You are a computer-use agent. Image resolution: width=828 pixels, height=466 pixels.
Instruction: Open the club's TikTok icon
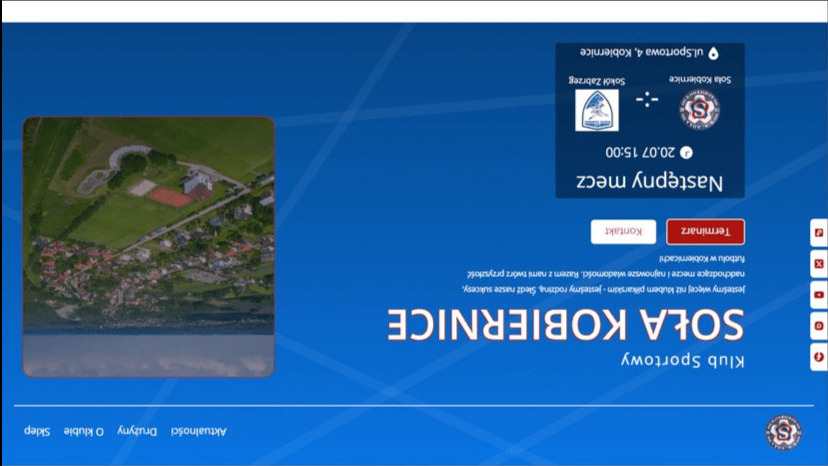(x=818, y=232)
